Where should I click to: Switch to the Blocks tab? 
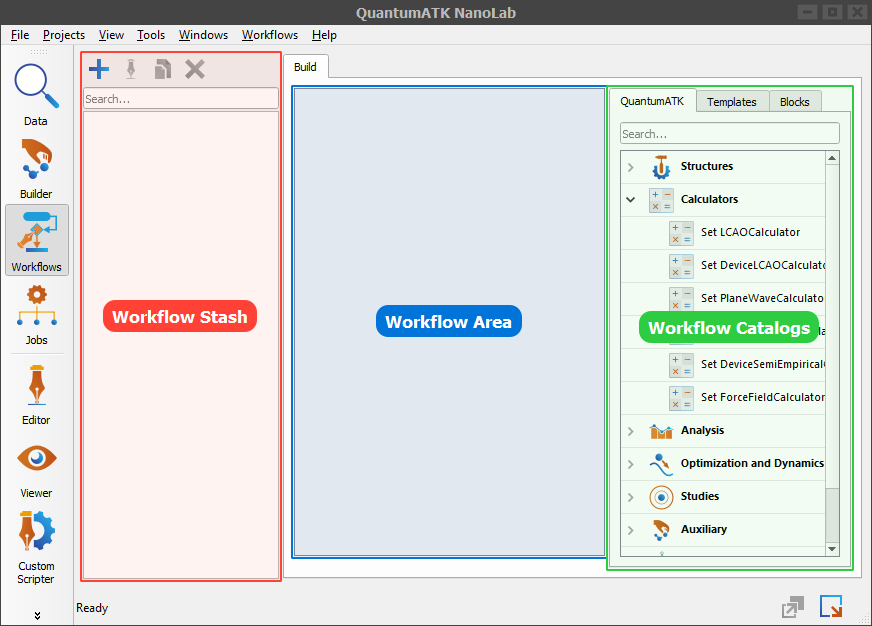click(795, 102)
